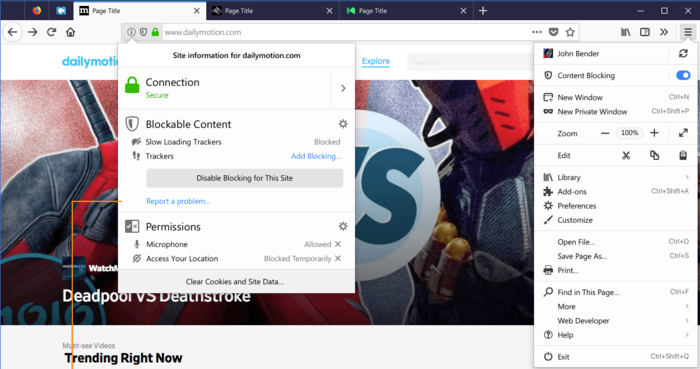Go to the home page icon
The width and height of the screenshot is (700, 369).
tap(71, 32)
